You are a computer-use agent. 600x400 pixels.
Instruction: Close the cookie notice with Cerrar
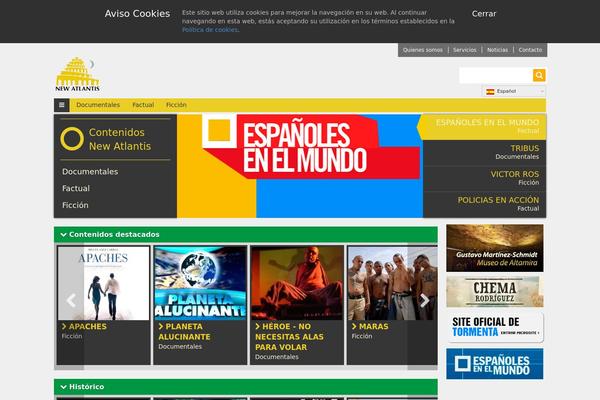(484, 14)
